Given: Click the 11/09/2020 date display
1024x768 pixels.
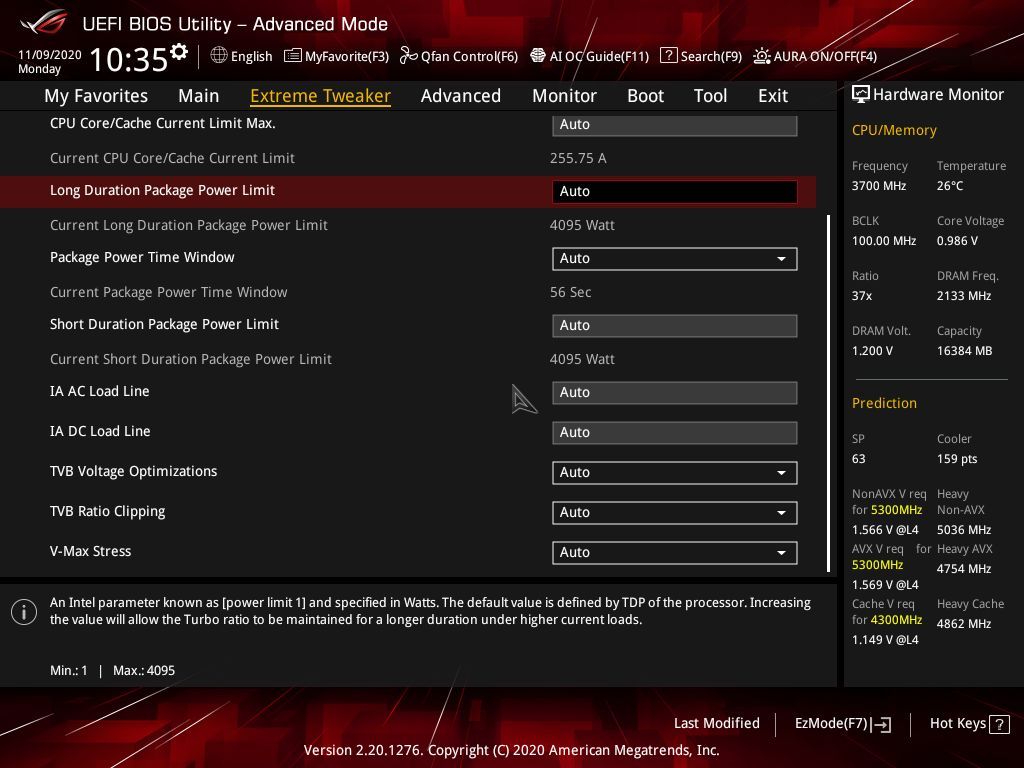Looking at the screenshot, I should click(x=50, y=55).
